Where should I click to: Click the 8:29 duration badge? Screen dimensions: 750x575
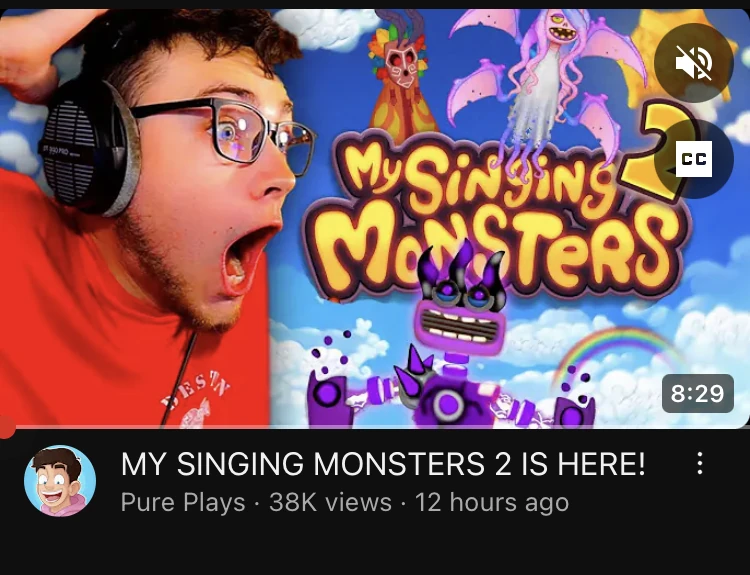[x=697, y=393]
